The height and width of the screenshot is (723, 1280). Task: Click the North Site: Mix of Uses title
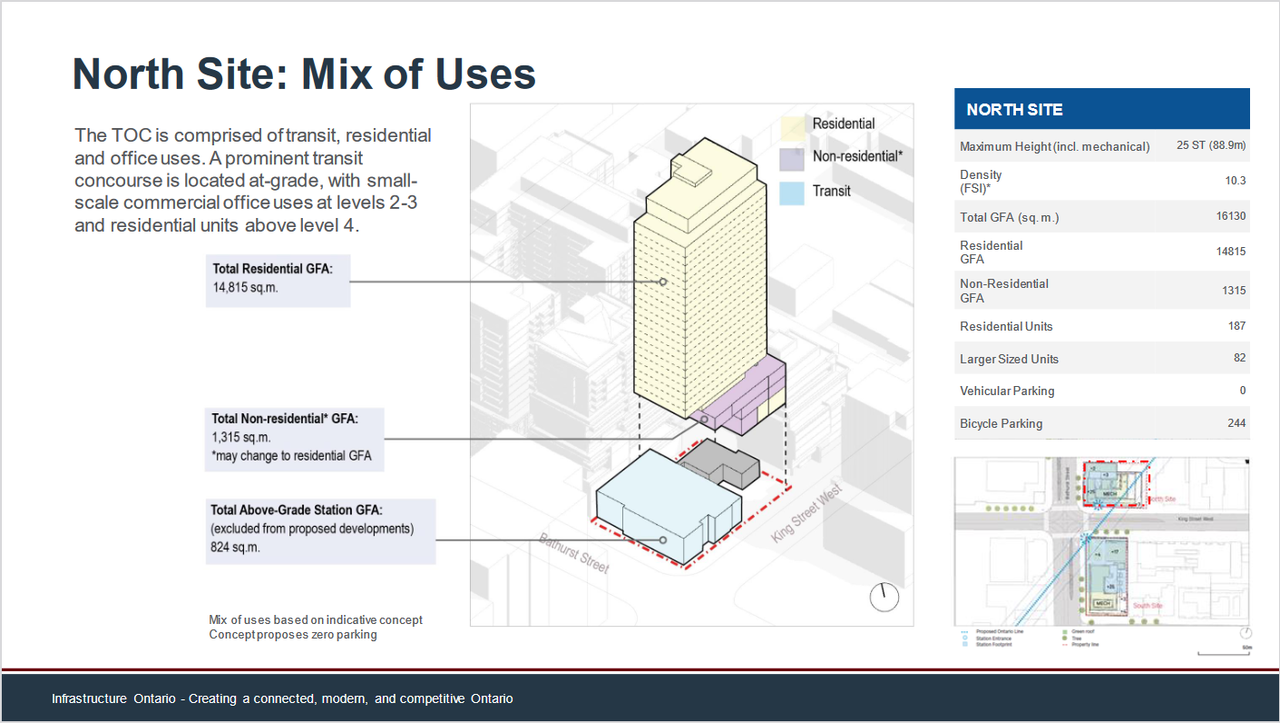[304, 74]
